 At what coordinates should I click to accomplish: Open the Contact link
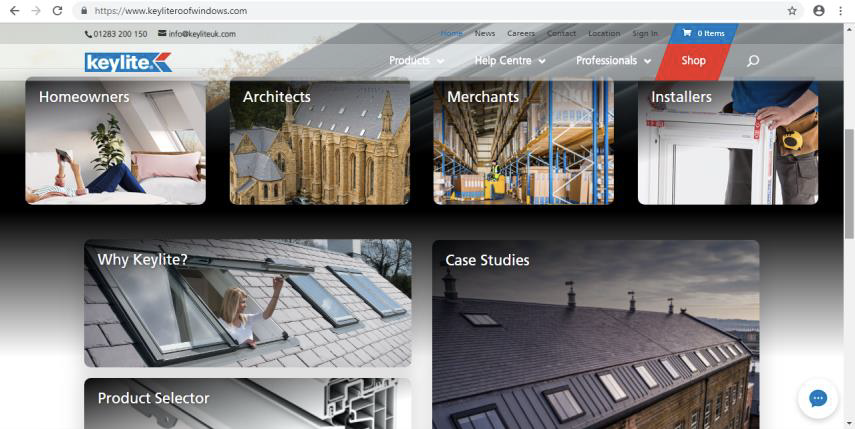(x=561, y=33)
